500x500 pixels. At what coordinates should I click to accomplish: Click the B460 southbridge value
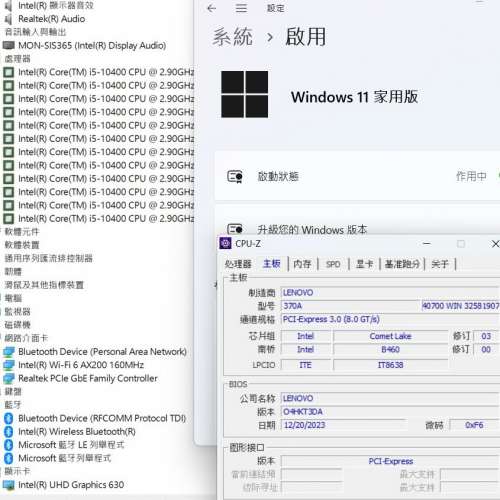click(x=390, y=349)
